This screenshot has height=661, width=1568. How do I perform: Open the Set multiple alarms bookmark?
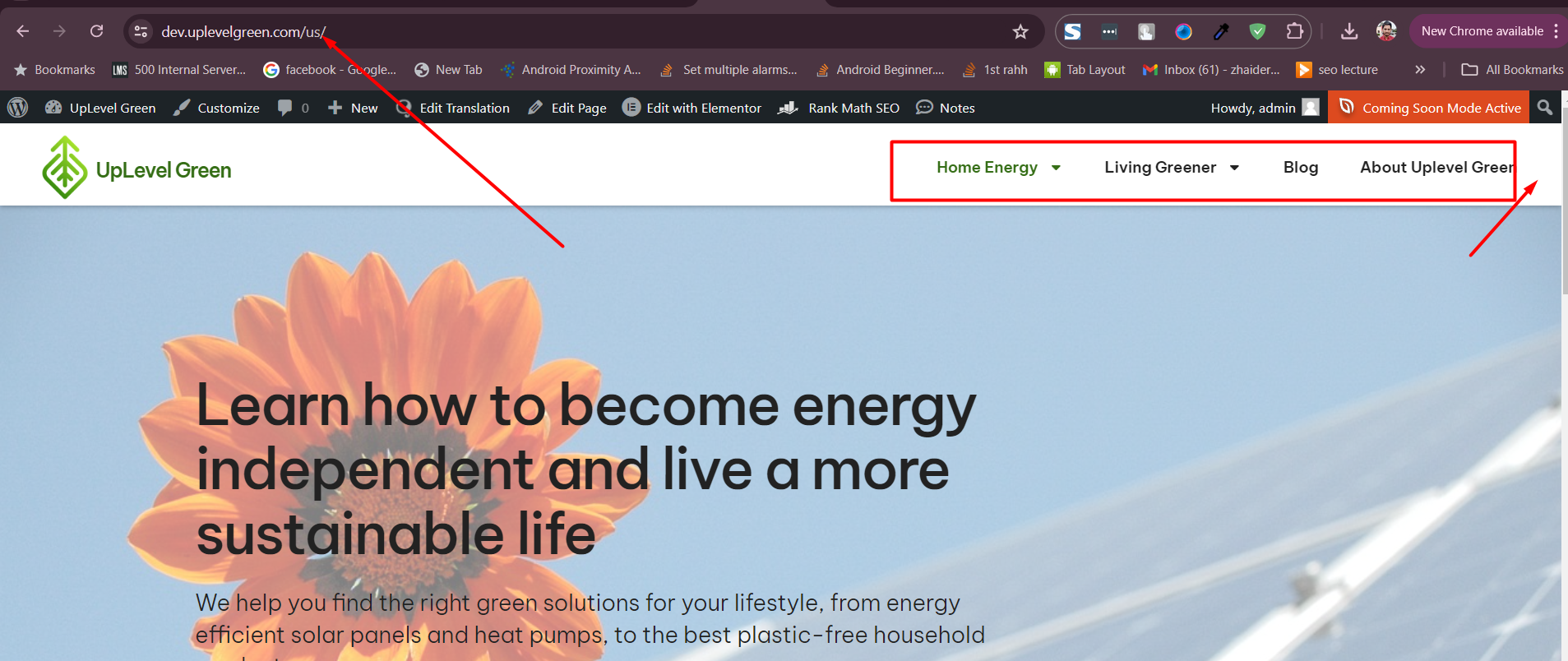click(728, 70)
